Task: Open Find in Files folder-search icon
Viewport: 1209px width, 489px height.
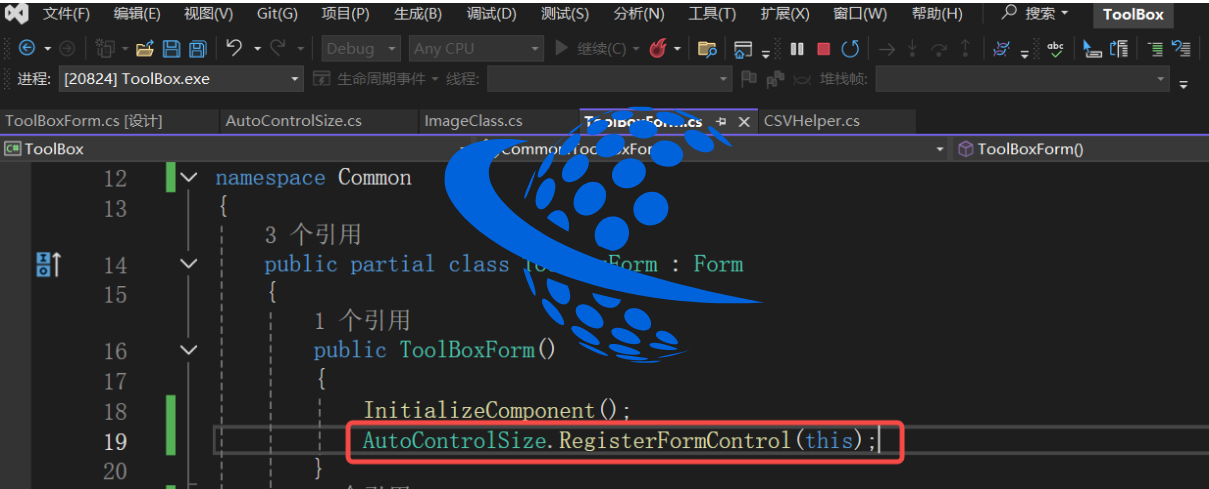Action: coord(707,48)
